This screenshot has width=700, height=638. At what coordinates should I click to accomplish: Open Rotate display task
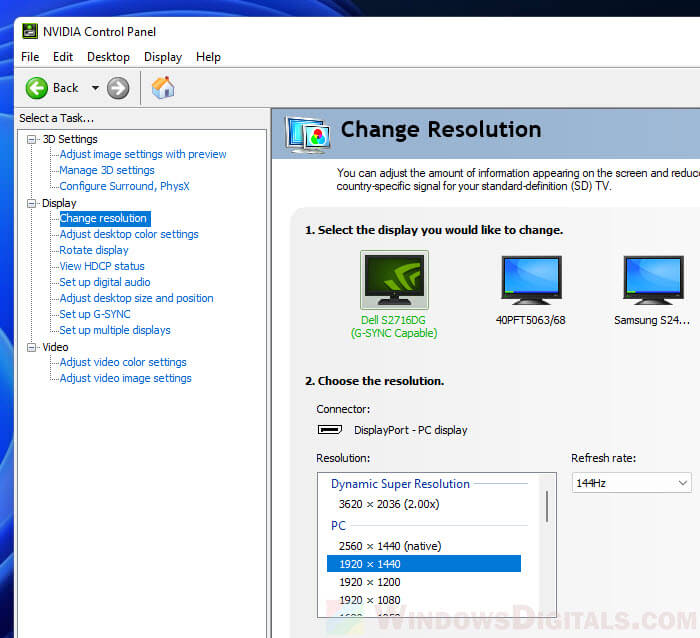pos(94,250)
